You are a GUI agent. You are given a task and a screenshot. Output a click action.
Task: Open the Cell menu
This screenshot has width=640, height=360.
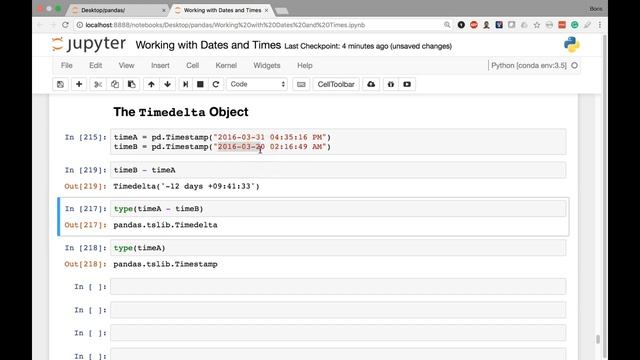tap(192, 65)
